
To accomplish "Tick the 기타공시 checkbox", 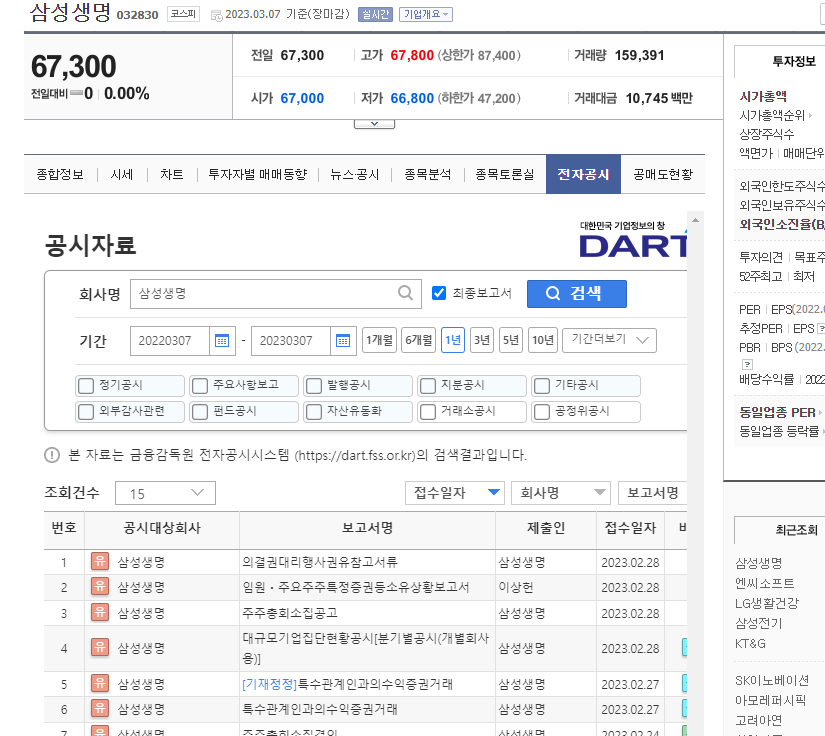I will tap(542, 386).
